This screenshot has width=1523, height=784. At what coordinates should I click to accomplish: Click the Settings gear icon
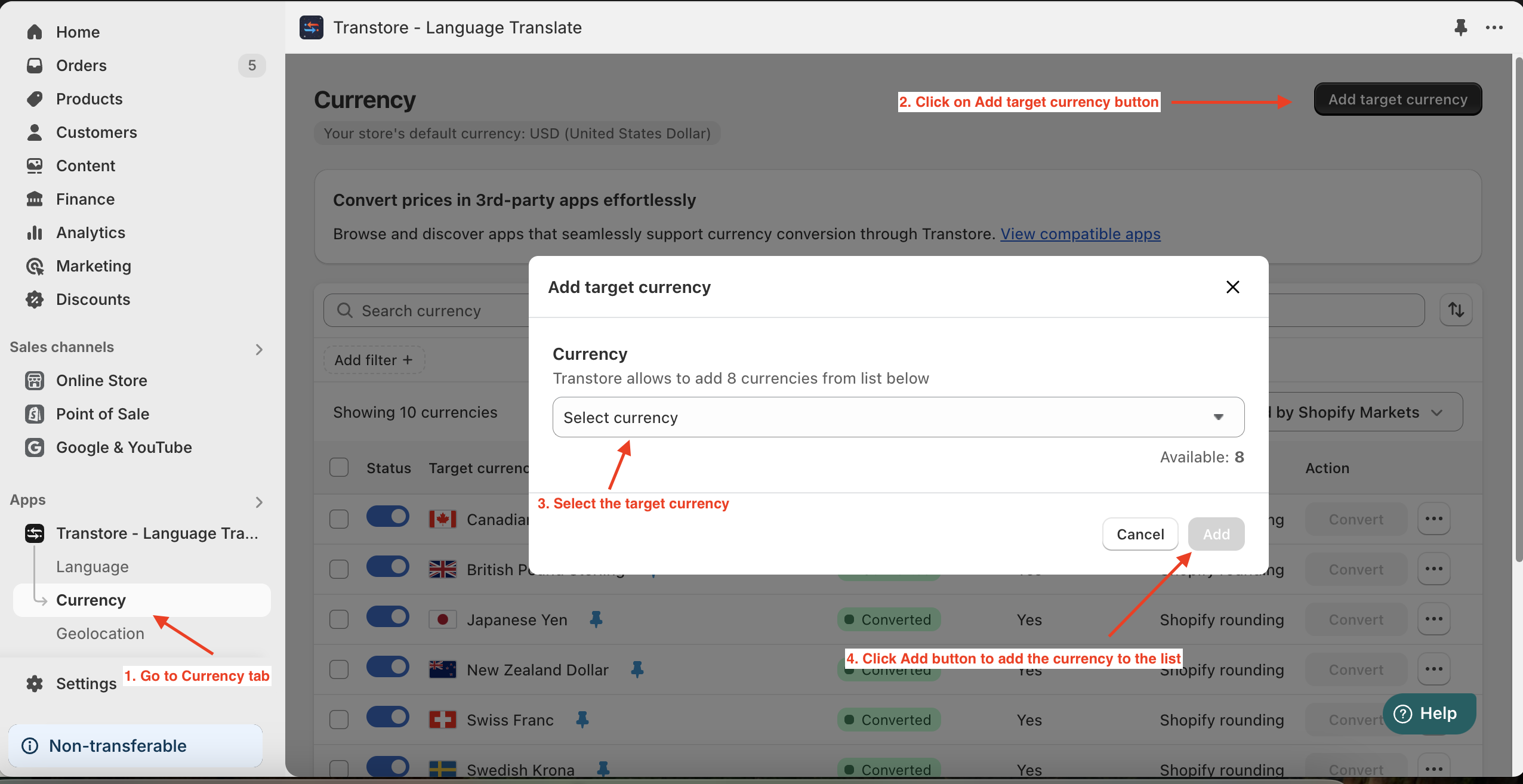click(35, 683)
